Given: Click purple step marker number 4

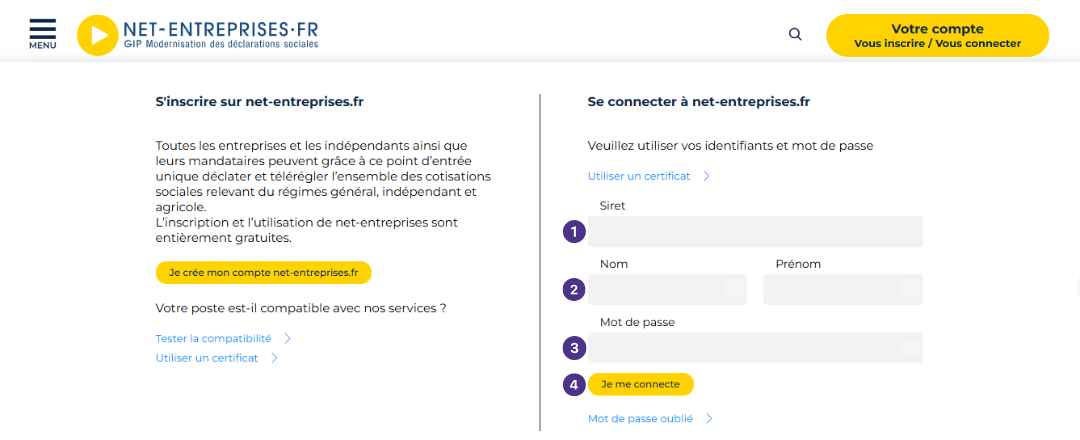Looking at the screenshot, I should click(x=574, y=384).
